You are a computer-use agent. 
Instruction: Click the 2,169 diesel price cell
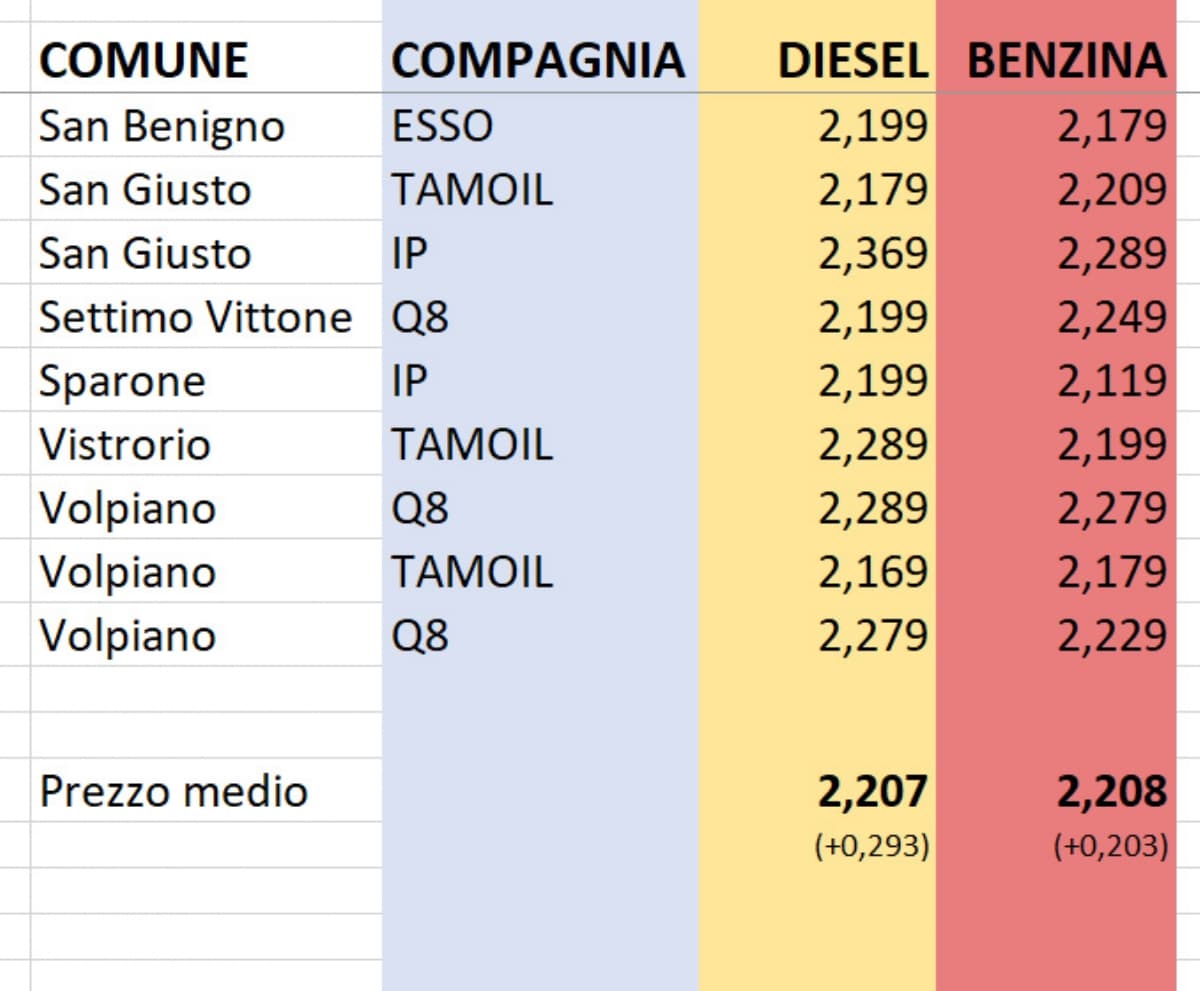pyautogui.click(x=873, y=572)
